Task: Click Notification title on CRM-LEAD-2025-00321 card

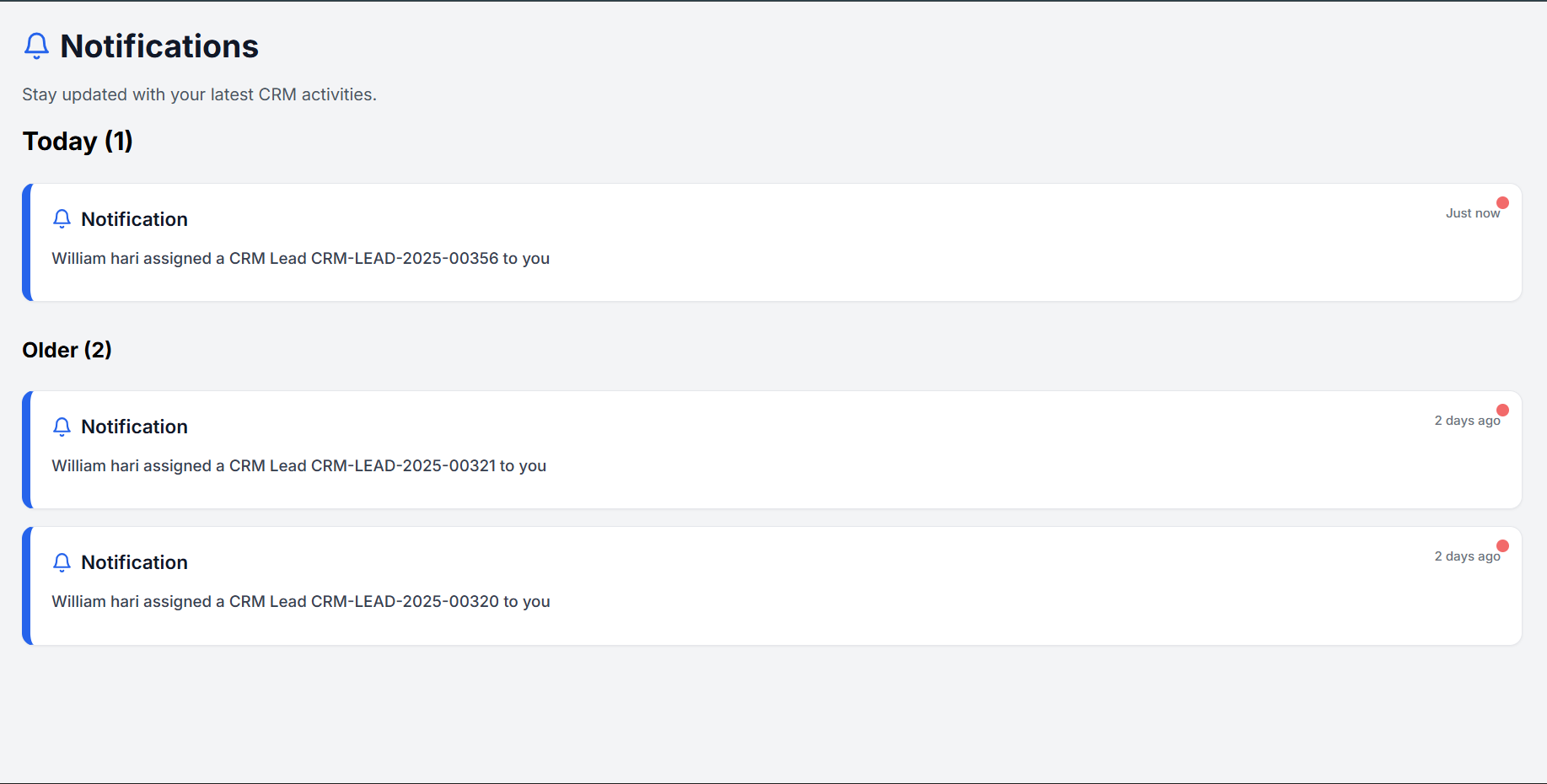Action: pos(134,427)
